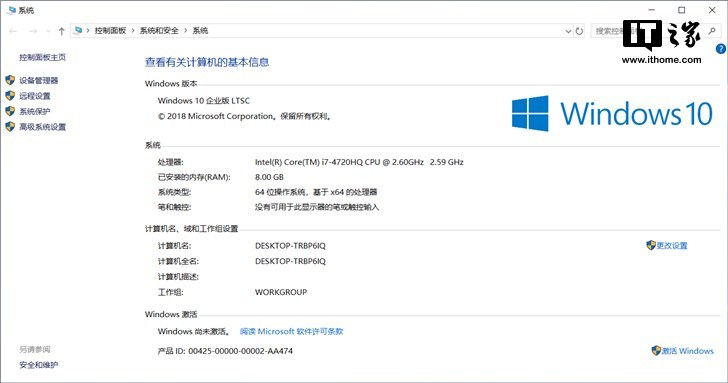
Task: Click the magnifier search icon
Action: tap(712, 31)
